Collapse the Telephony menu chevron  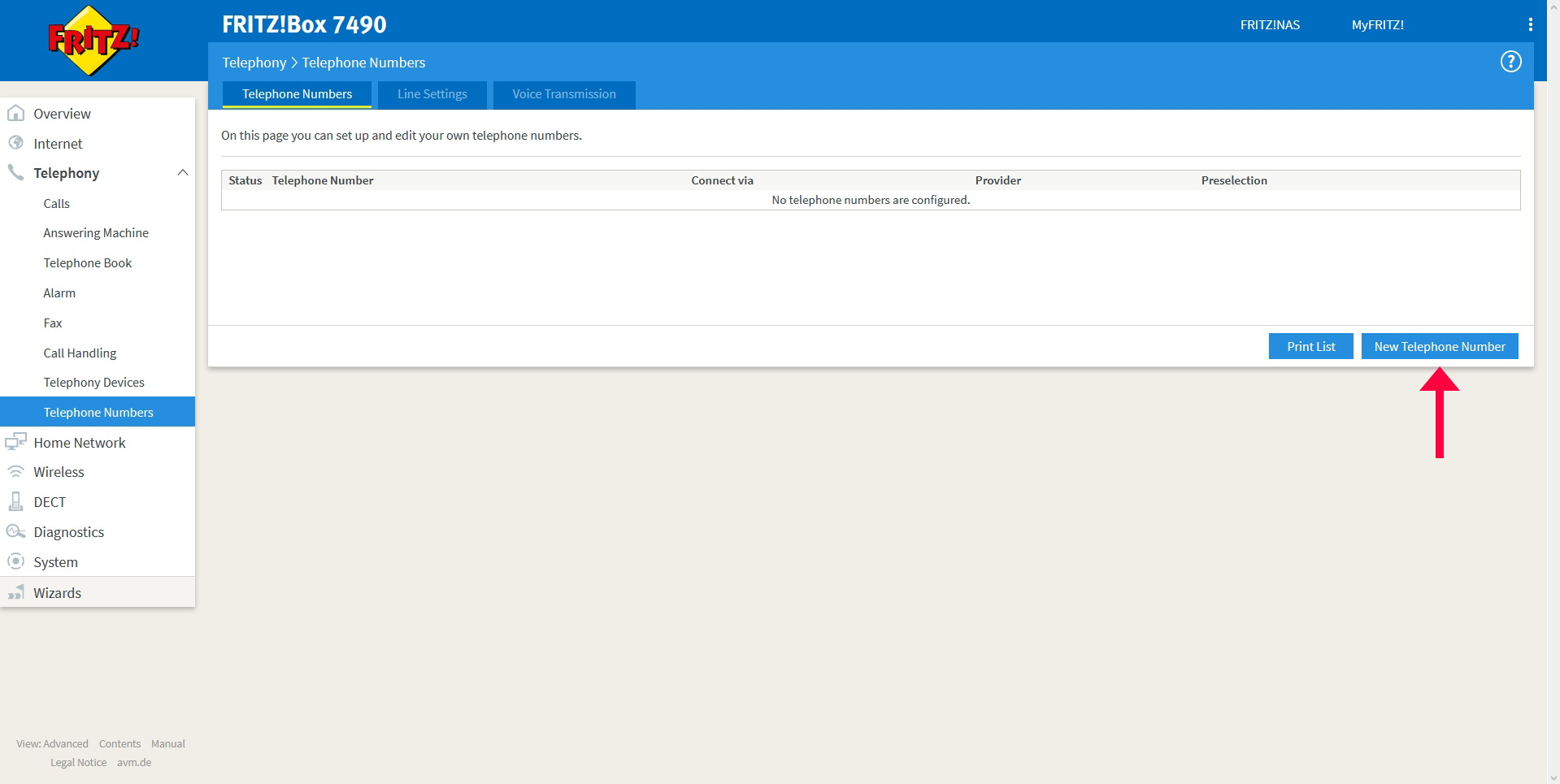183,172
